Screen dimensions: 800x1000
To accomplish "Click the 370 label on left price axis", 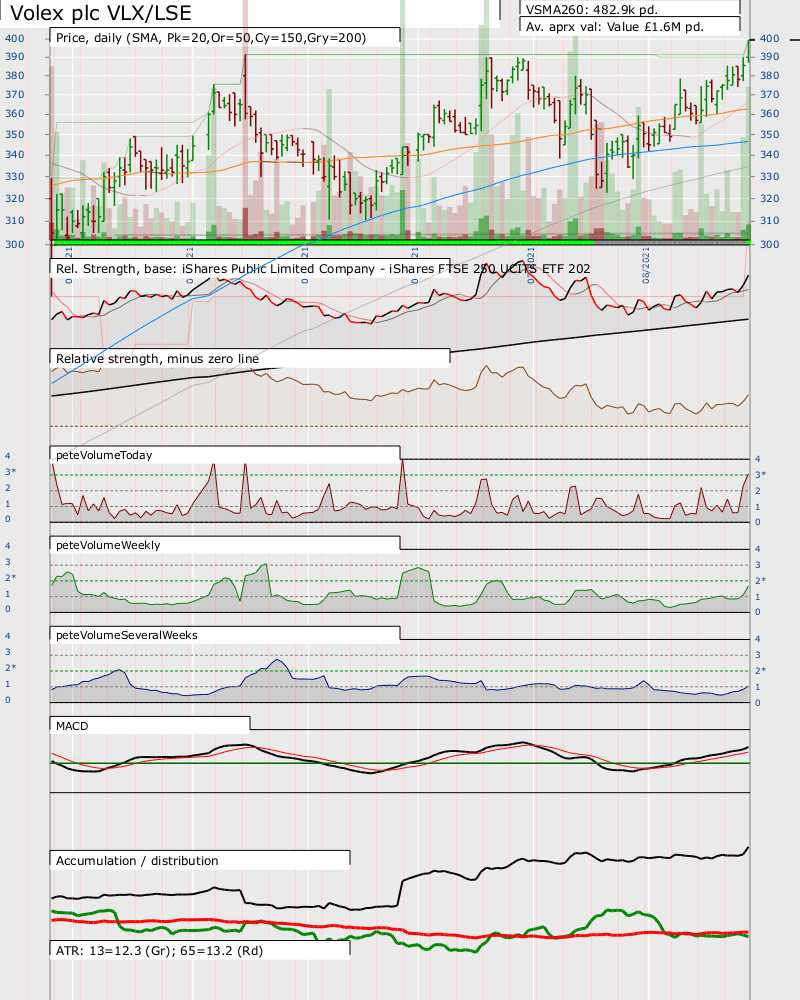I will click(x=15, y=94).
